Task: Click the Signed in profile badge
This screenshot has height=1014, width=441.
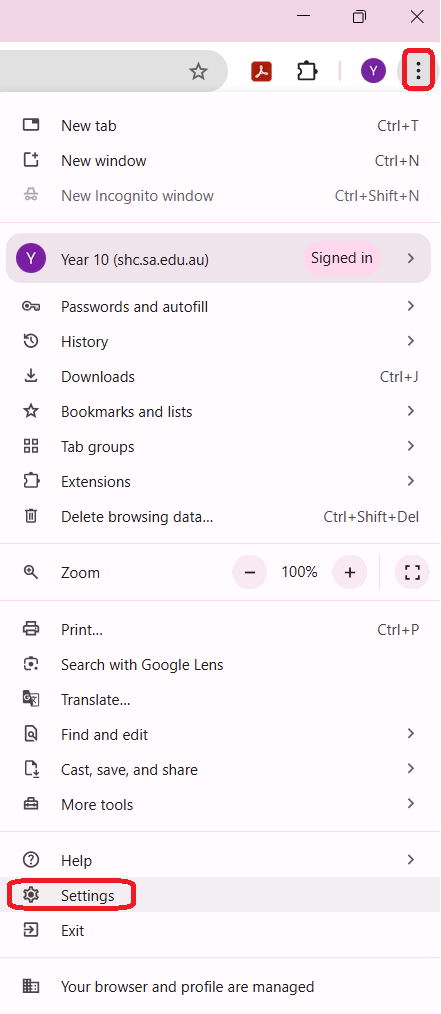Action: (x=342, y=259)
